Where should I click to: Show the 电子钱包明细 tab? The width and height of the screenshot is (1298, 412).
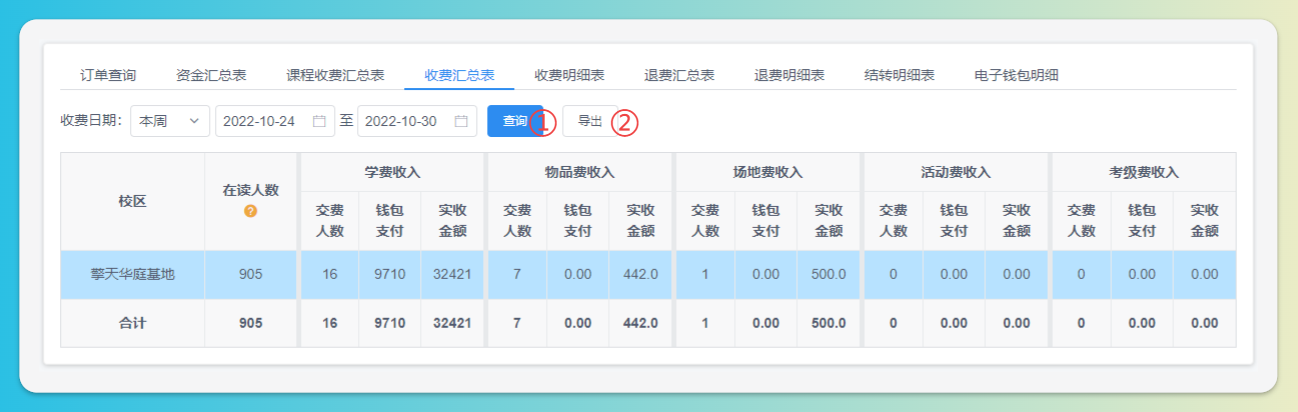click(1016, 75)
